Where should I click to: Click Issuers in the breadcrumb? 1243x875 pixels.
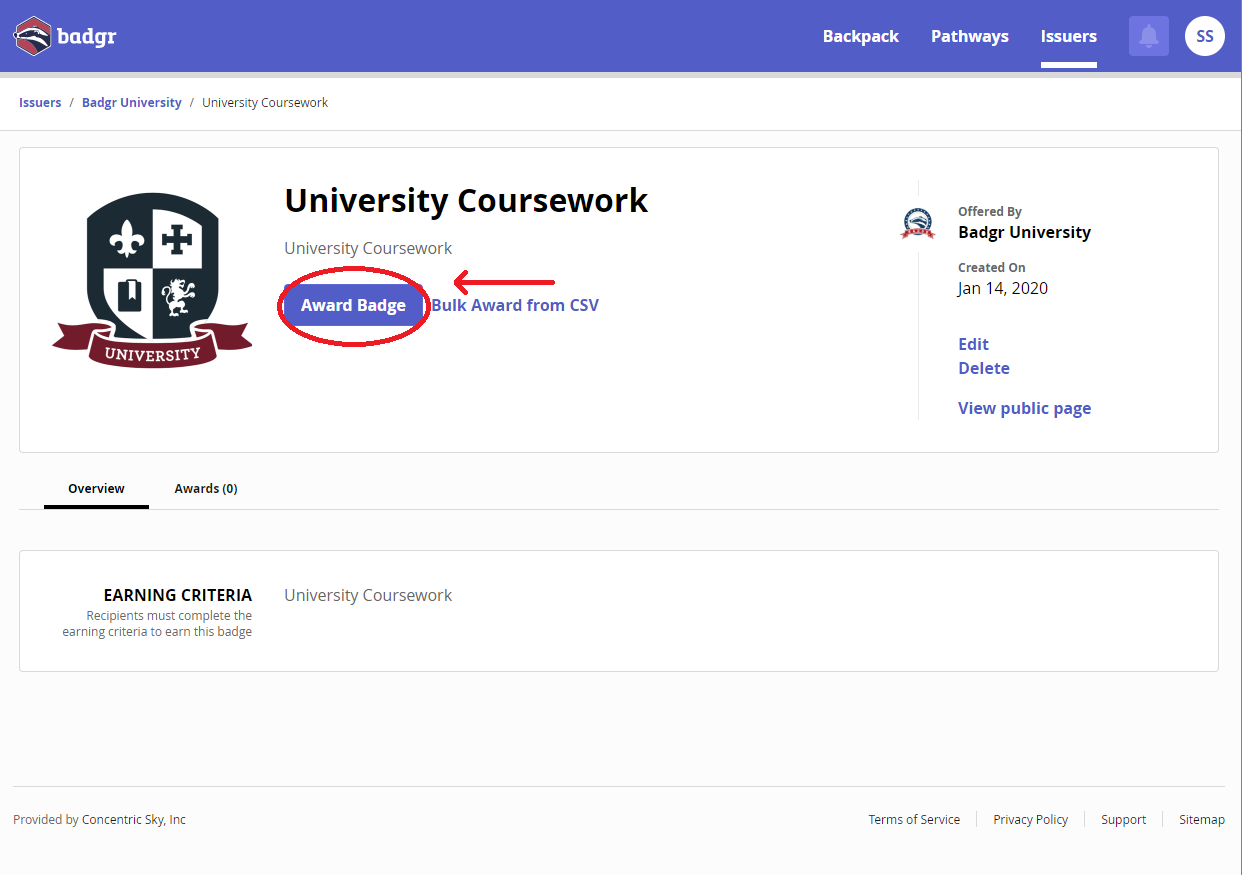click(x=40, y=103)
